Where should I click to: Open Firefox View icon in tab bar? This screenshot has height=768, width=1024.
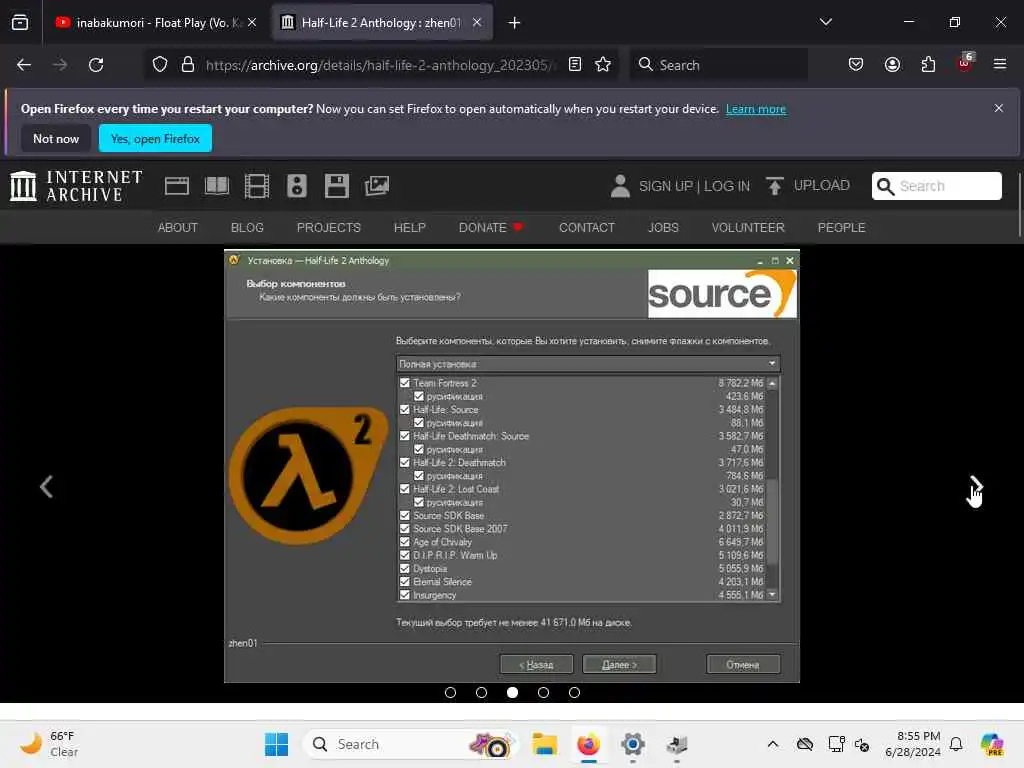tap(20, 22)
